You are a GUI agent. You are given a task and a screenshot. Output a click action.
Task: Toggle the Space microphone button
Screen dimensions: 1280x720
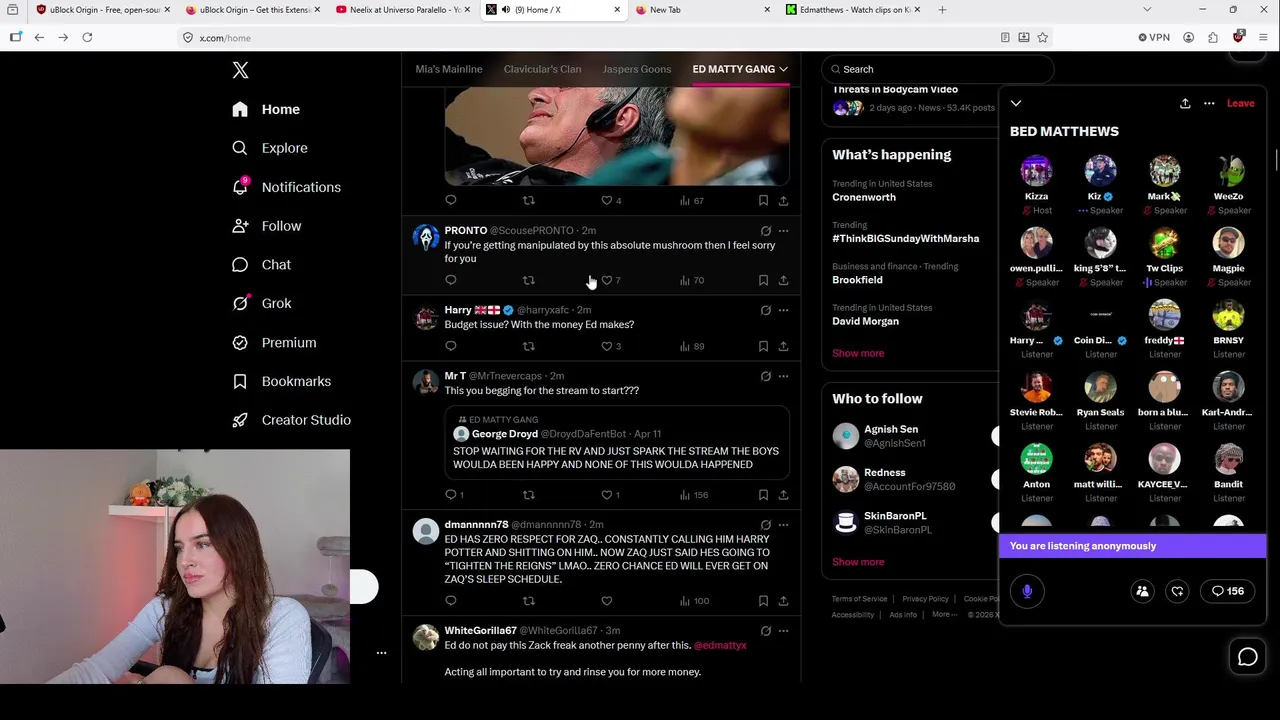(x=1027, y=591)
